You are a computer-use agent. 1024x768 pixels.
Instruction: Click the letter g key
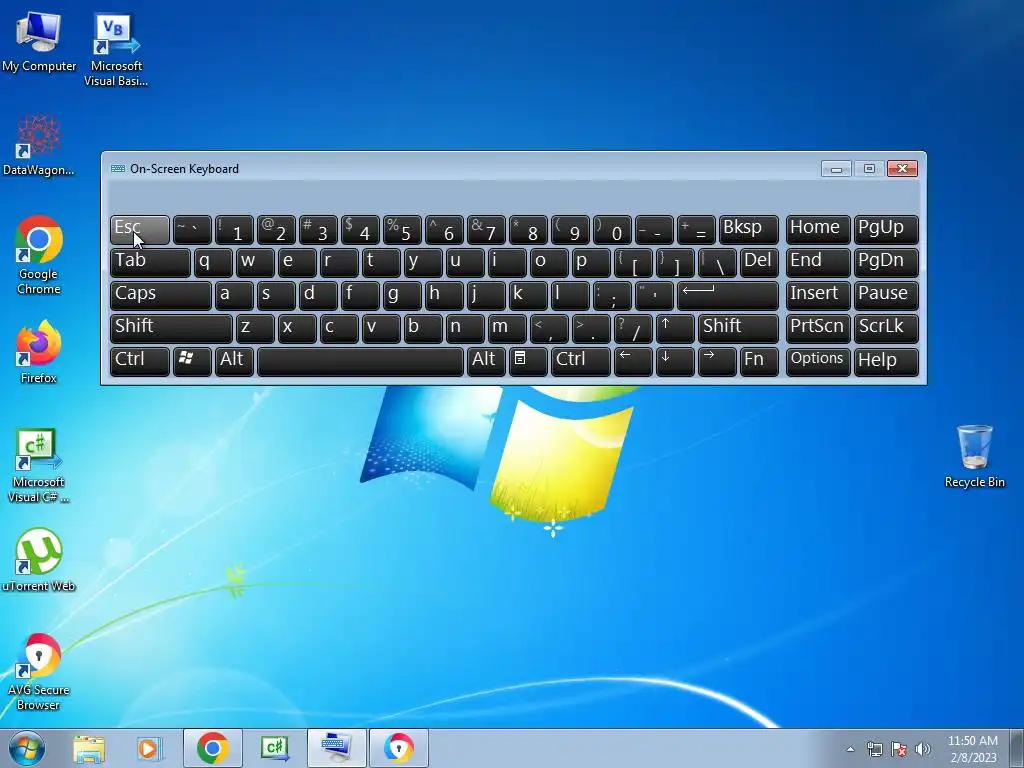(x=402, y=295)
